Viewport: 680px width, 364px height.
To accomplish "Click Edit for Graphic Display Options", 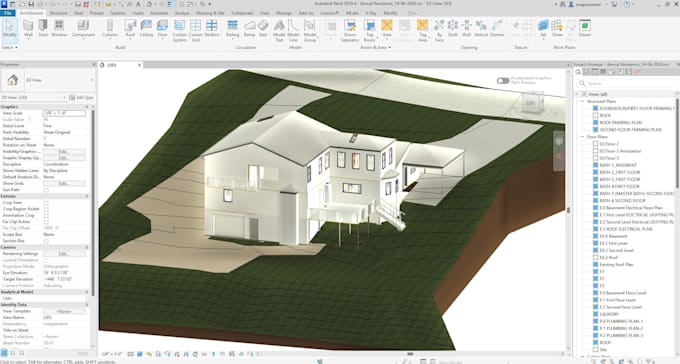I will pos(64,158).
